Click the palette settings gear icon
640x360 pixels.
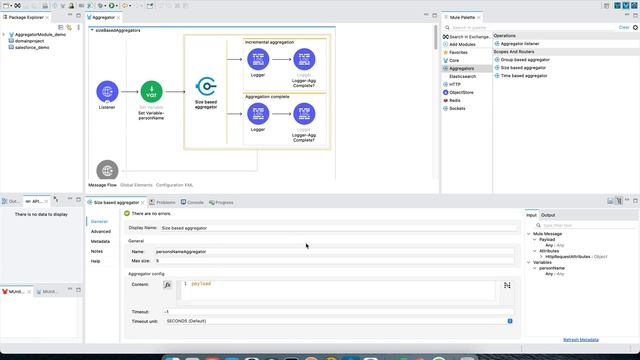(635, 27)
